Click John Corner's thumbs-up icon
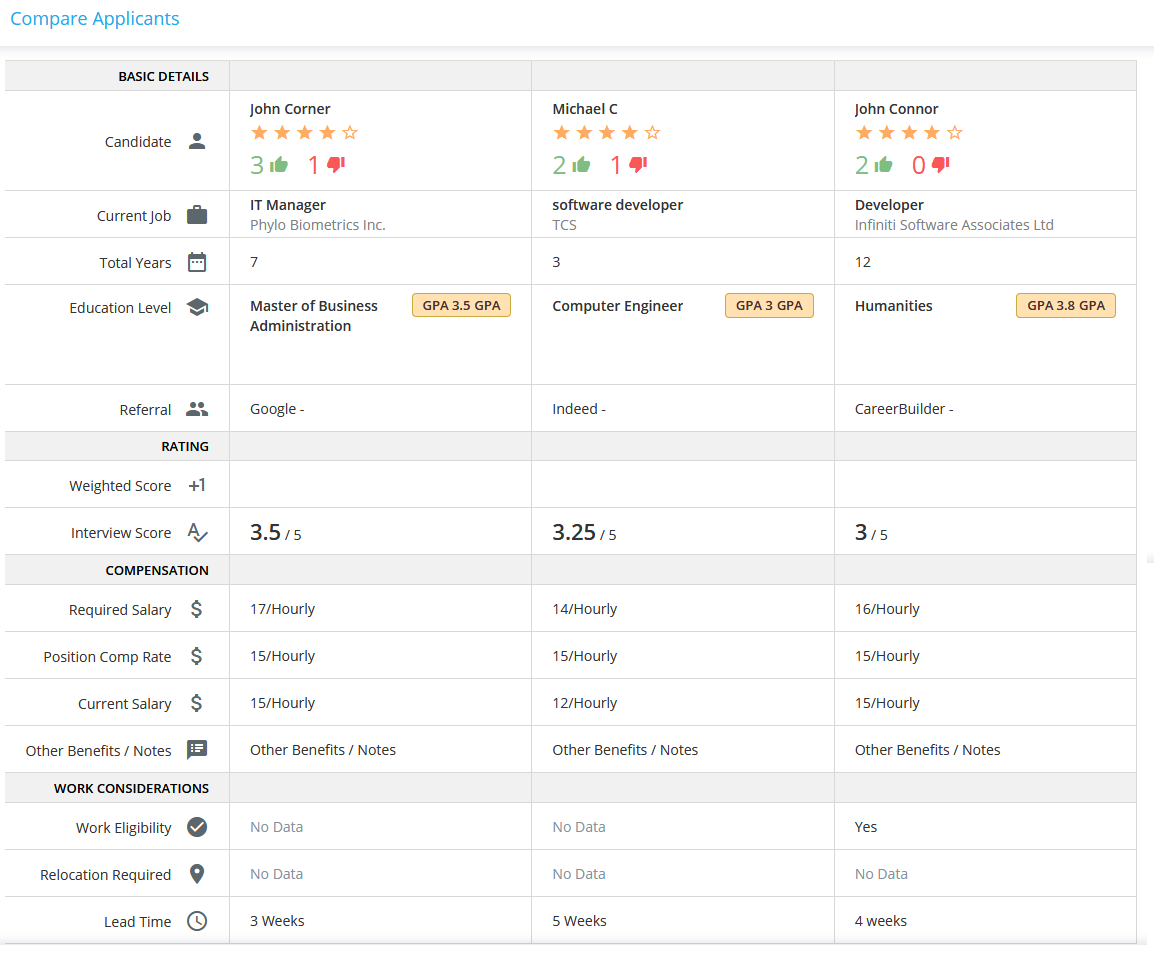The image size is (1154, 958). (279, 165)
